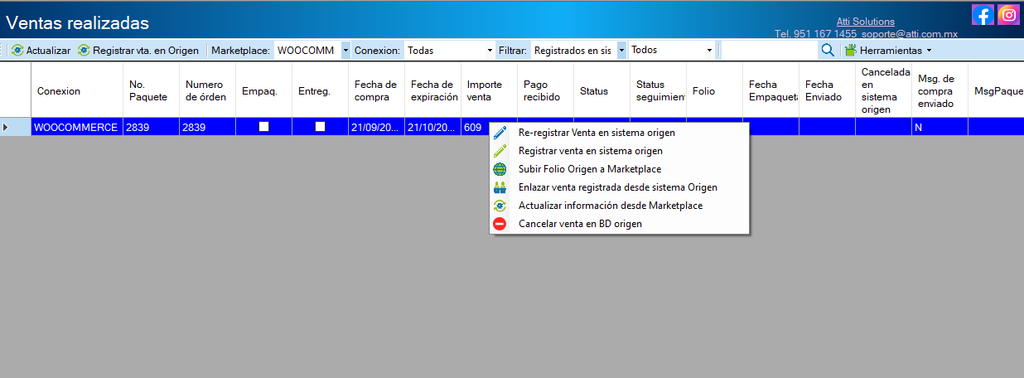
Task: Select the No. Paquete cell 2839
Action: 151,127
